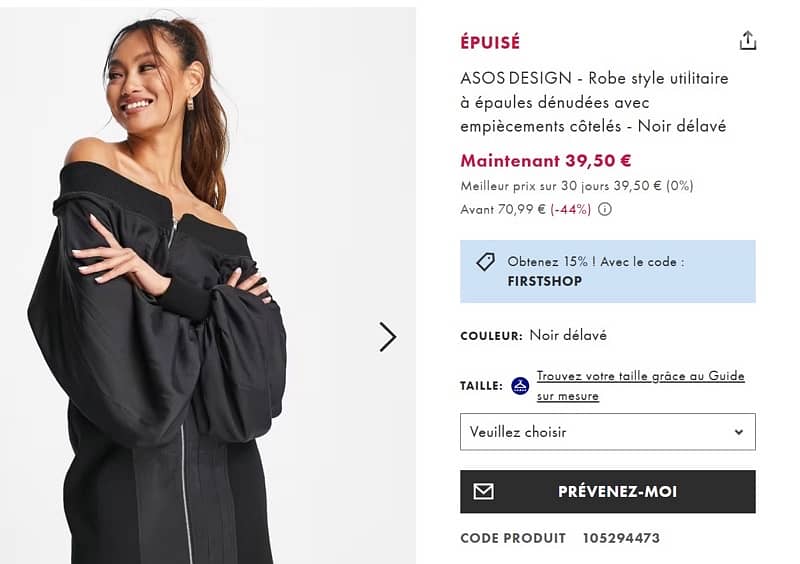Click the share icon
Screen dimensions: 800x564
click(747, 41)
